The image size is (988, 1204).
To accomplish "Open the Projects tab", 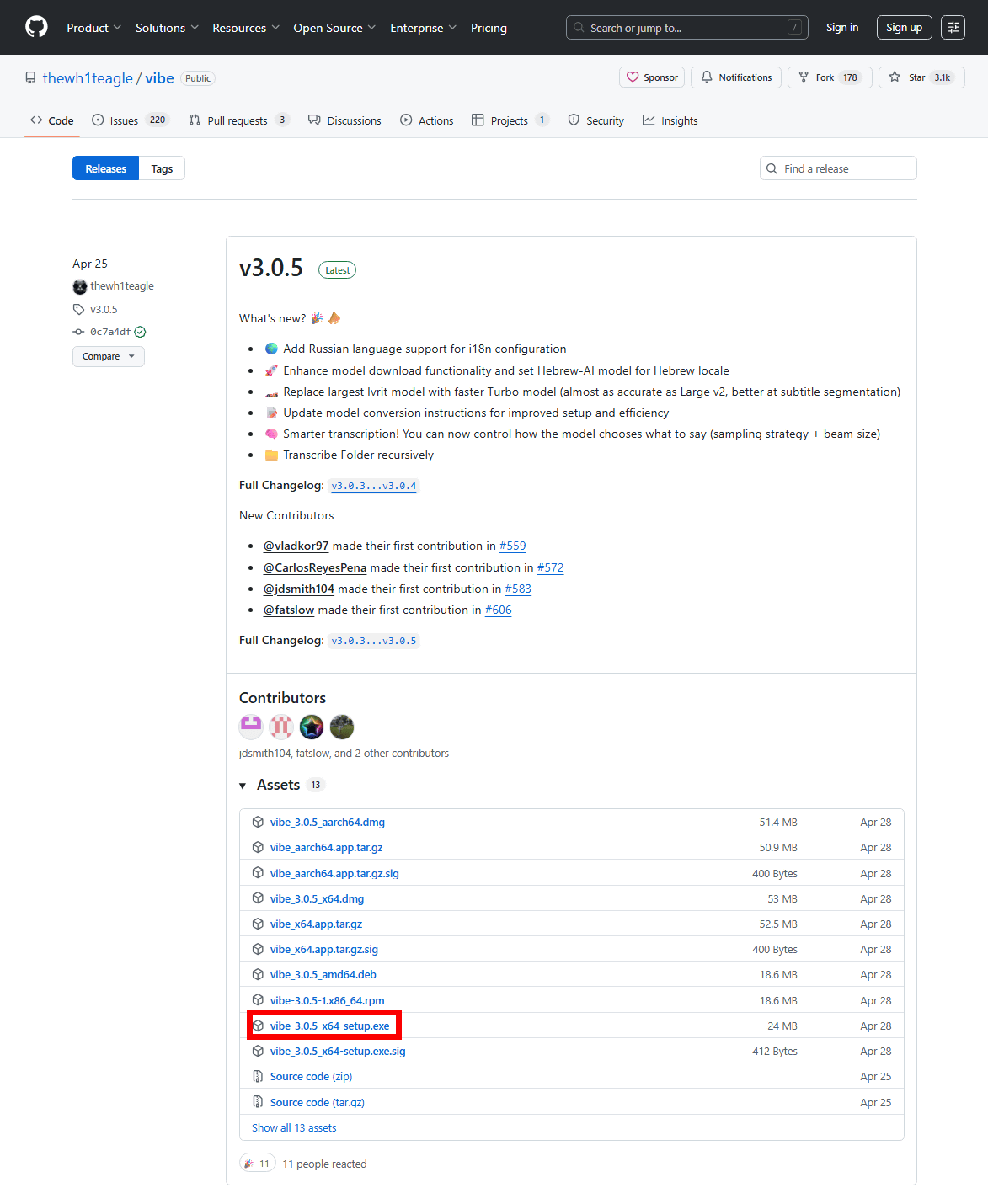I will [510, 120].
